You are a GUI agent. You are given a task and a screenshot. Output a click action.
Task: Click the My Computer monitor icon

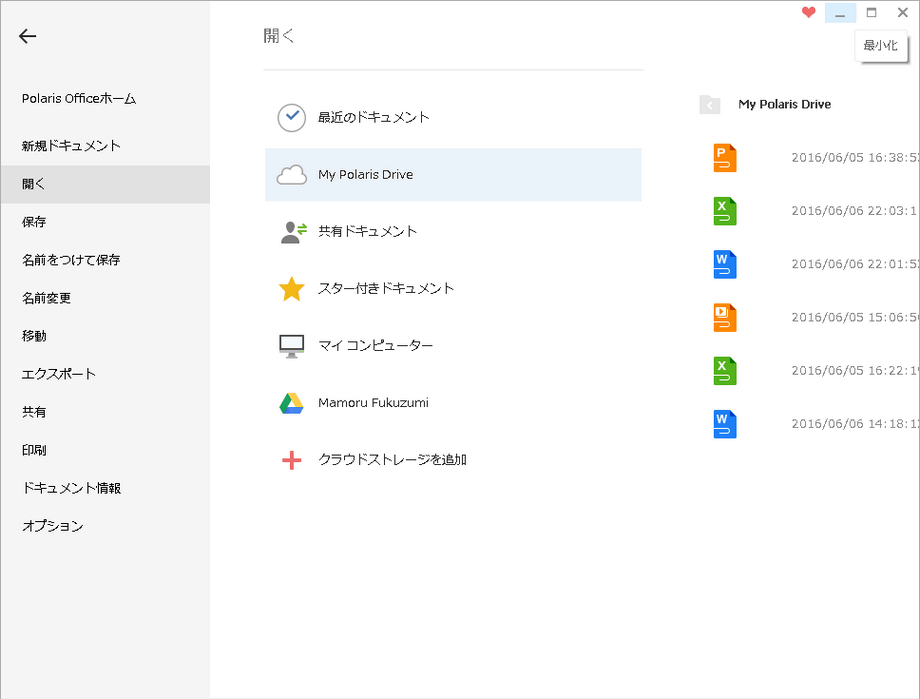tap(292, 346)
